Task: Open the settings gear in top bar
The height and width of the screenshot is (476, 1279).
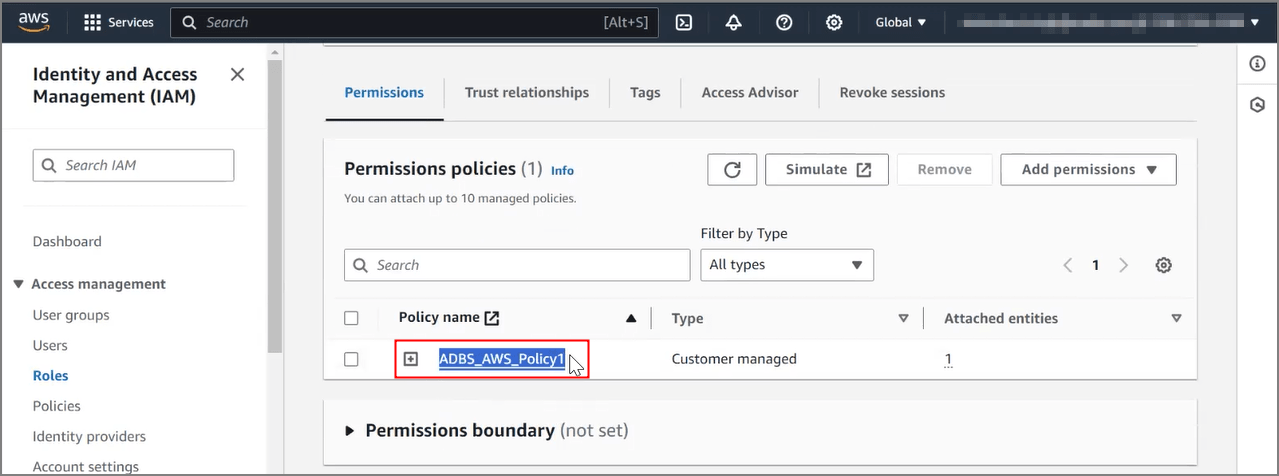Action: pos(833,22)
